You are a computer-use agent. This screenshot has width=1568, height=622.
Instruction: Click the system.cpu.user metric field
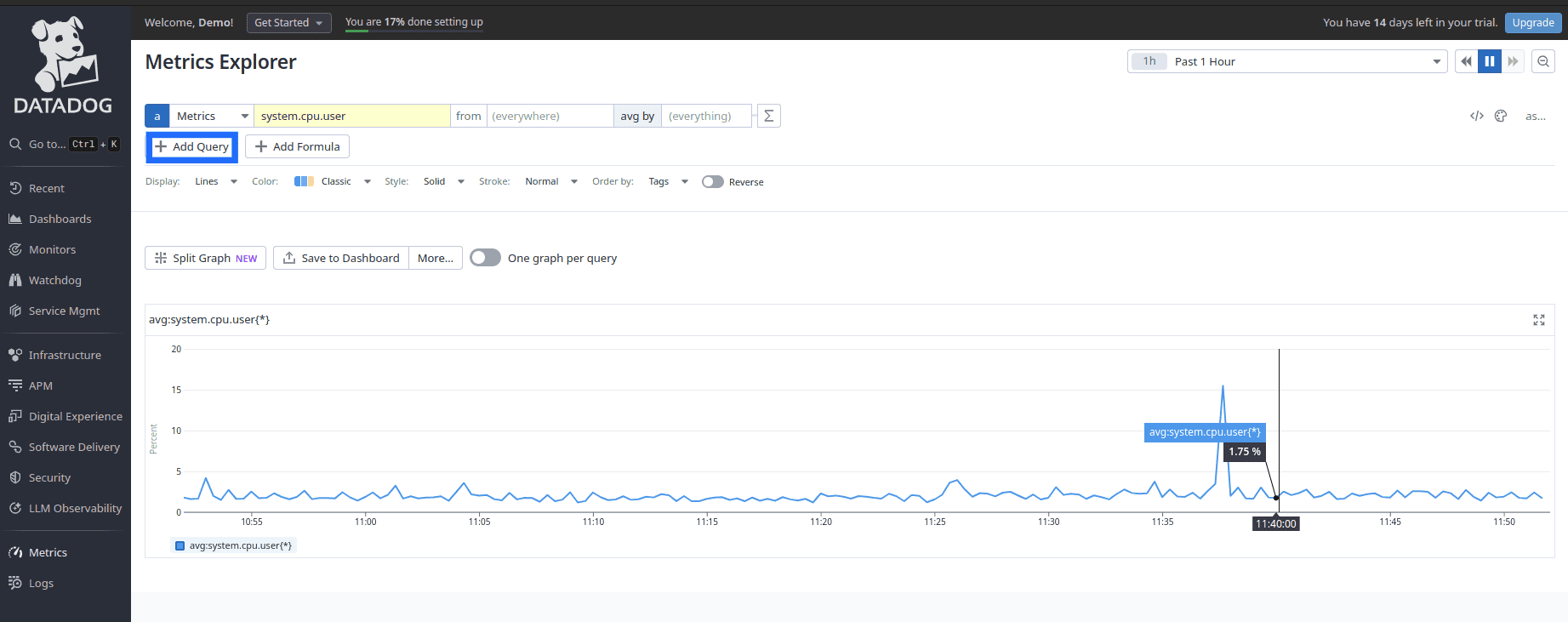coord(351,116)
